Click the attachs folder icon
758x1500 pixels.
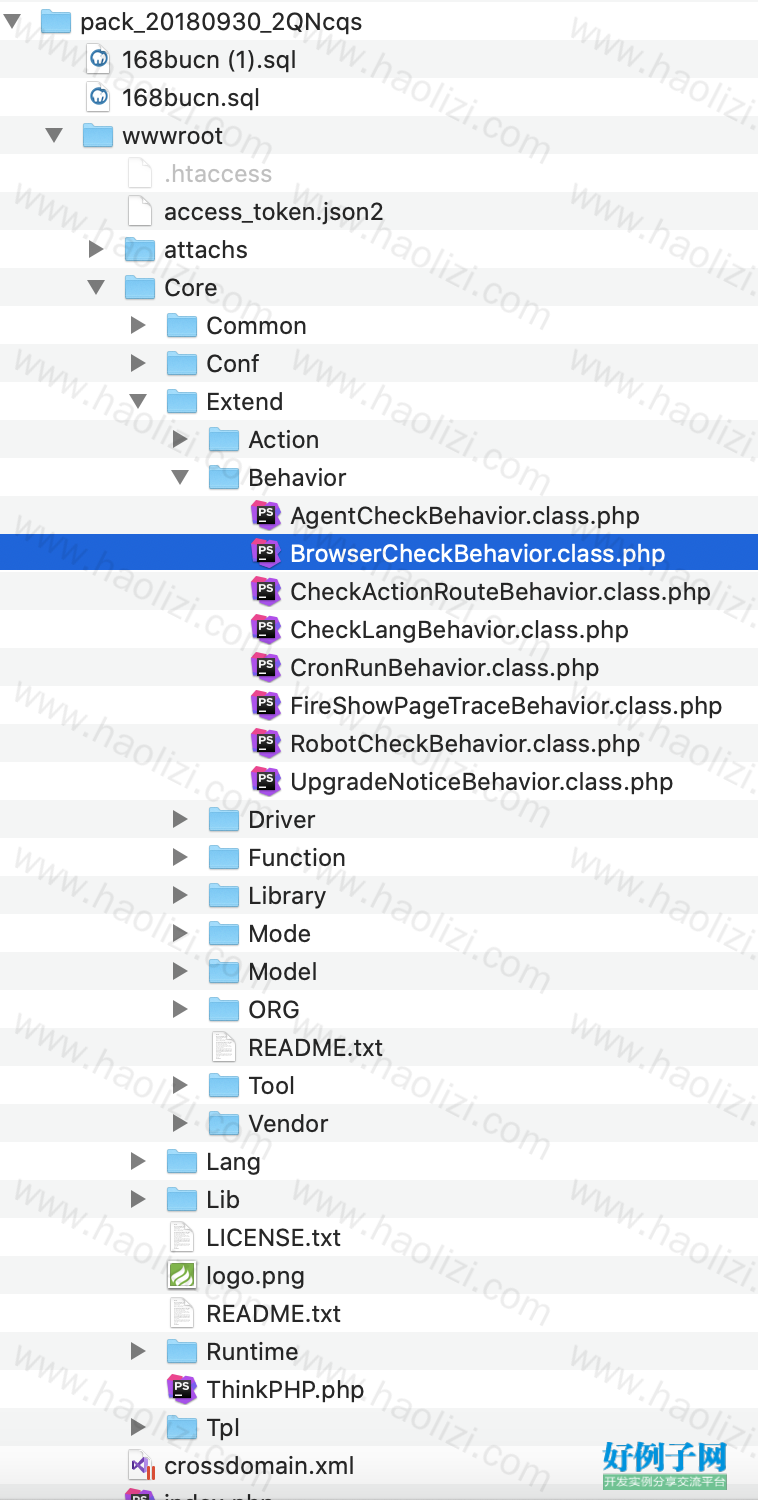point(140,250)
